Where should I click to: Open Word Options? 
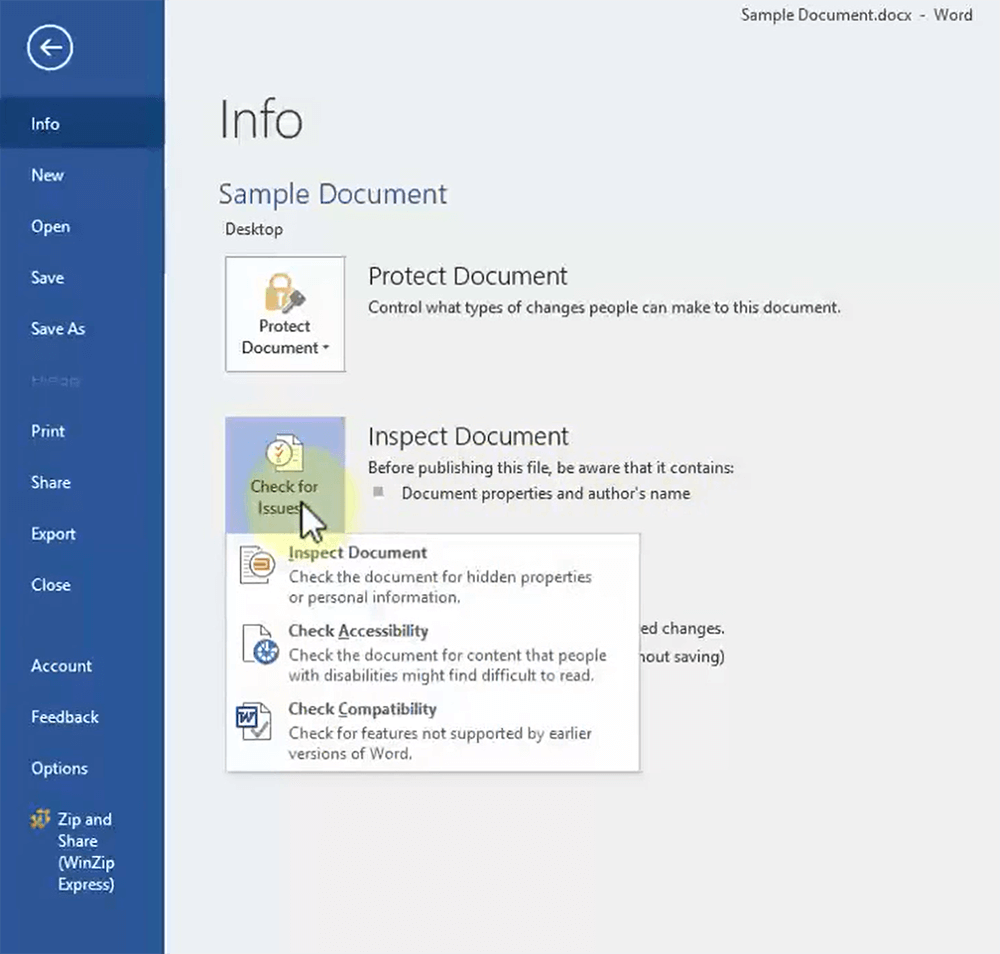click(59, 768)
